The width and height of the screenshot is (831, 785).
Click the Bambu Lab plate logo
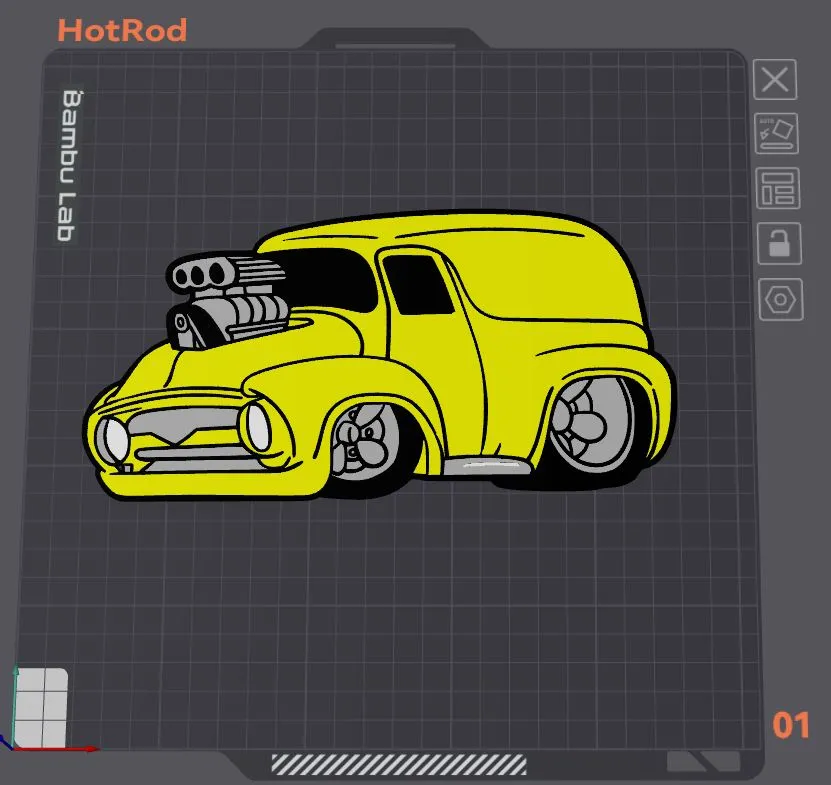point(68,165)
